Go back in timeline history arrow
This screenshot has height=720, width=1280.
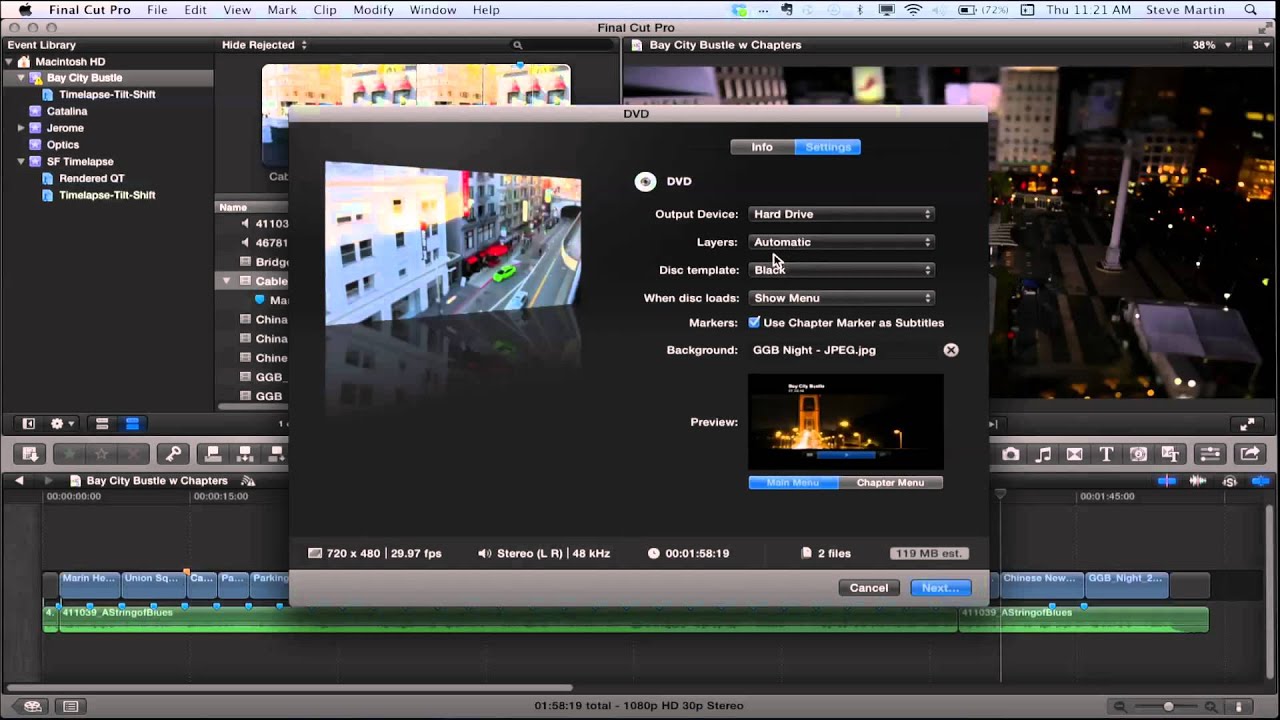tap(19, 481)
